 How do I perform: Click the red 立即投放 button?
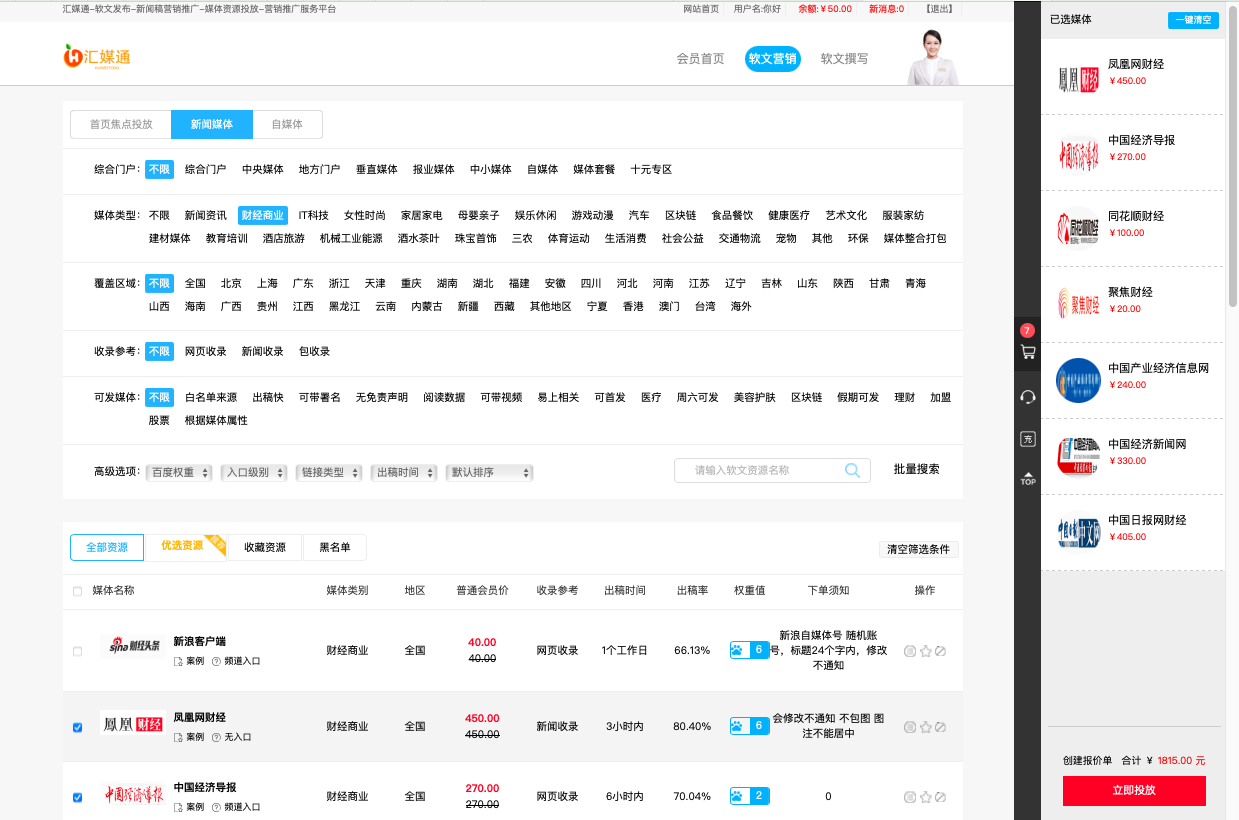[x=1134, y=790]
